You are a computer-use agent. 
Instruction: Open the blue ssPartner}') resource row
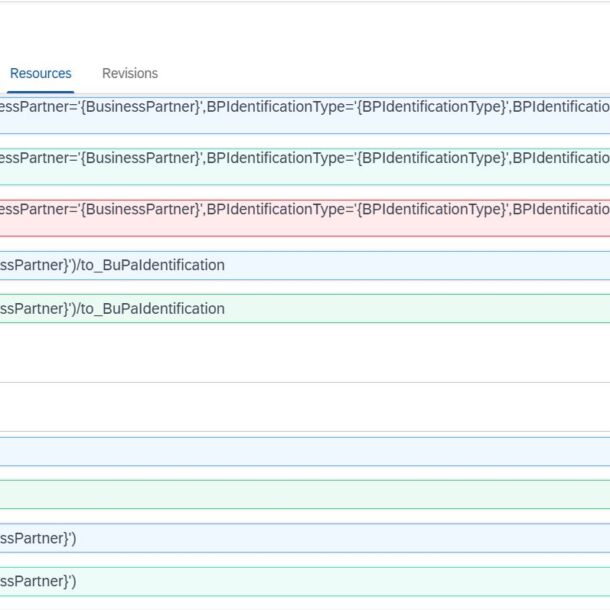coord(305,538)
